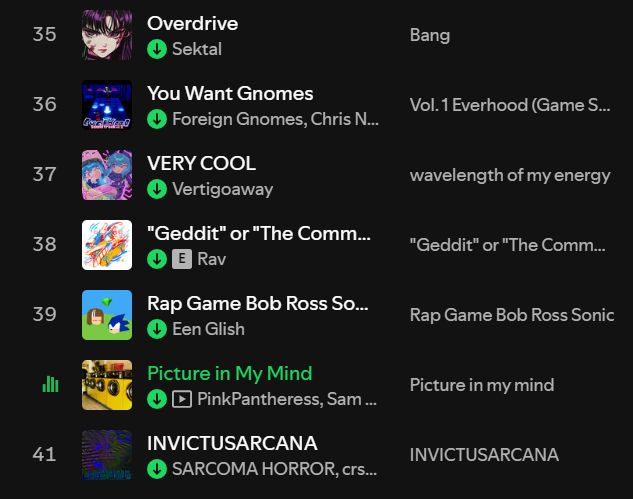Click the now-playing equalizer icon
Screen dimensions: 633x499
[50, 384]
